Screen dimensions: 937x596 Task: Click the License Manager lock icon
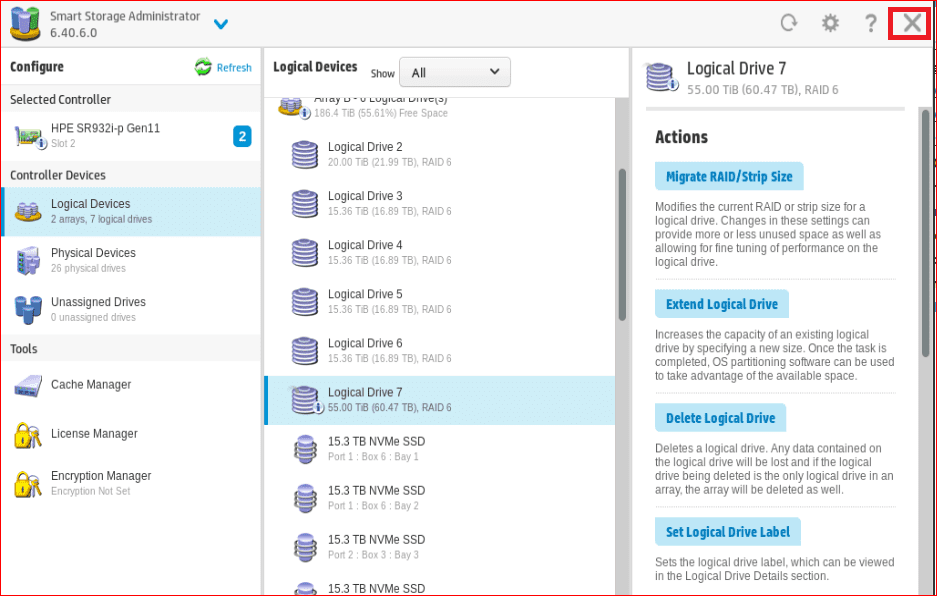pos(27,435)
